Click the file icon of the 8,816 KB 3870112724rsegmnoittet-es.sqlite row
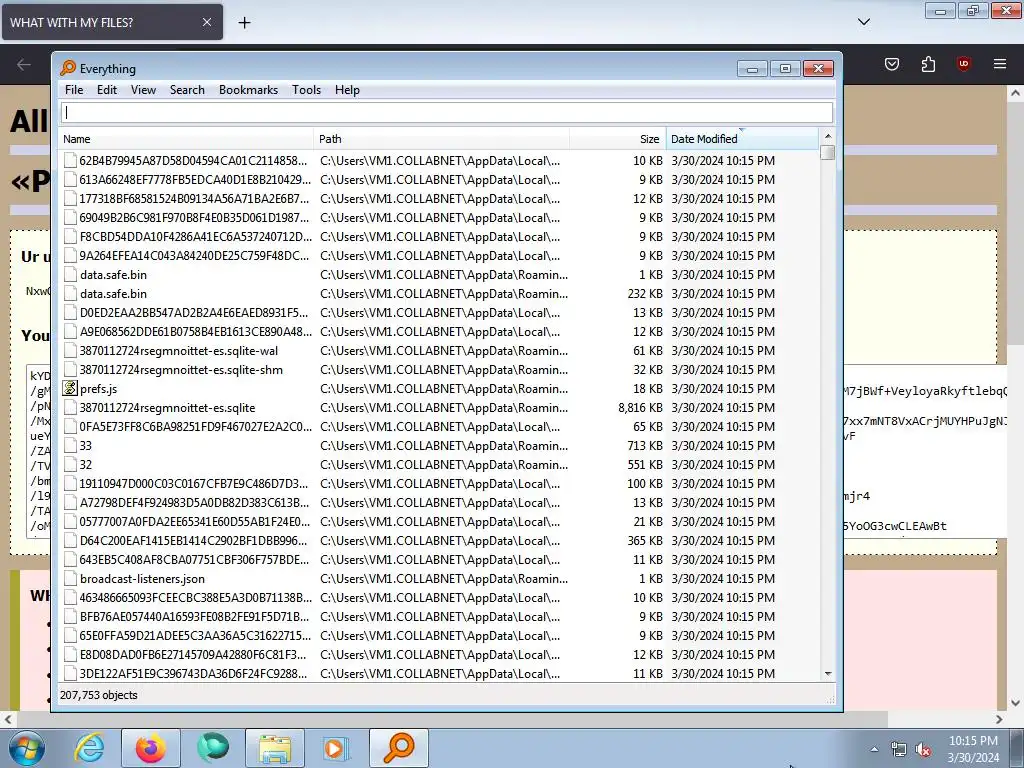Screen dimensions: 1024x768 pos(70,408)
